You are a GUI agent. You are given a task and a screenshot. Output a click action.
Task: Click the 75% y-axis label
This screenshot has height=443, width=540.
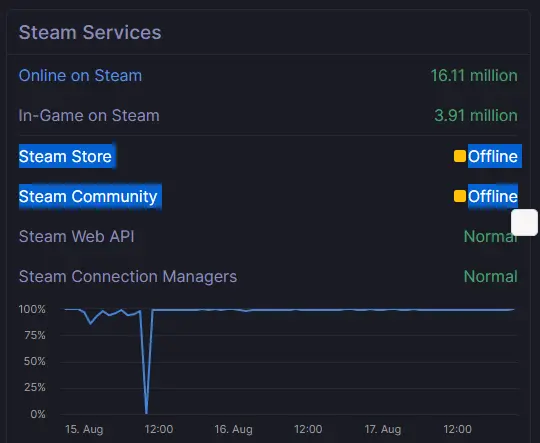35,335
